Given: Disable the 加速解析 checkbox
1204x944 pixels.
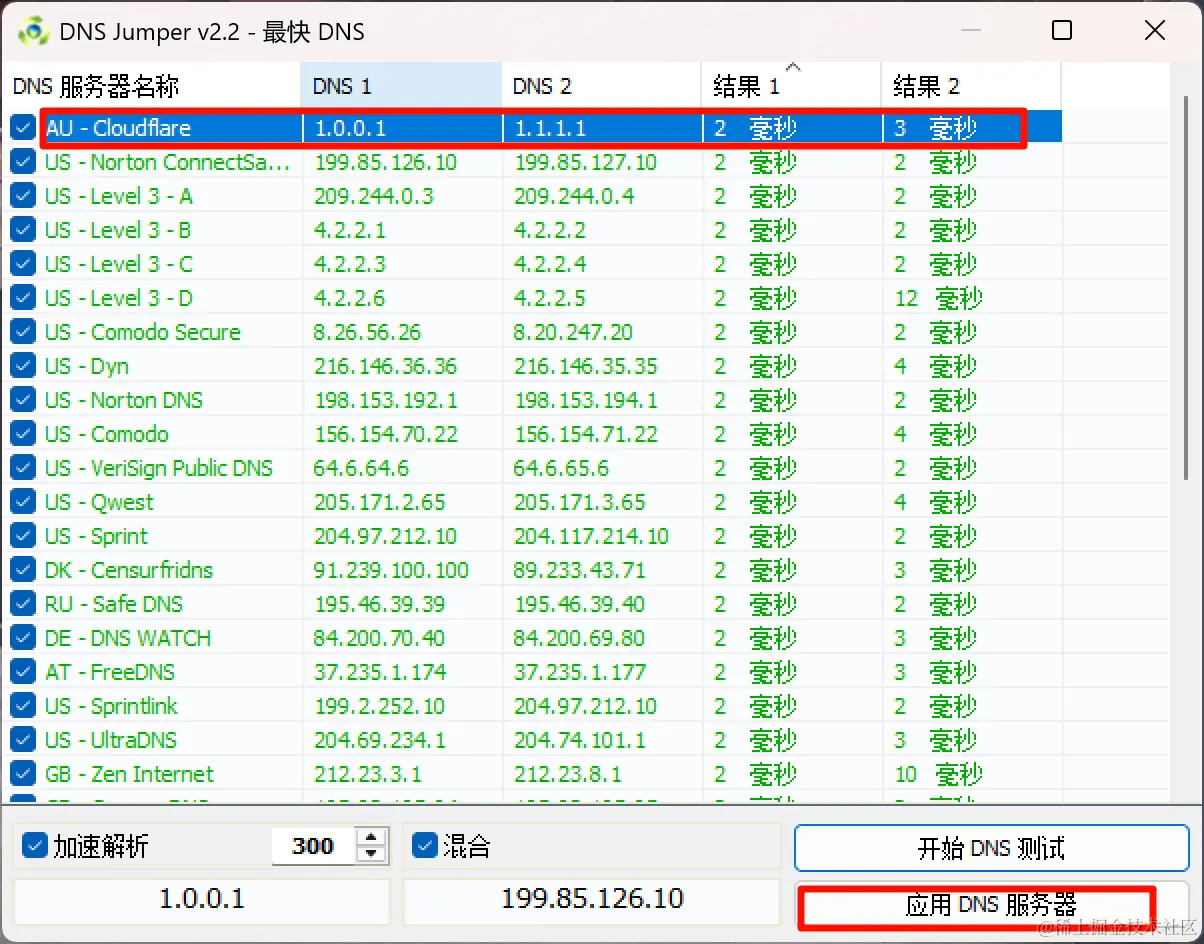Looking at the screenshot, I should (x=35, y=846).
